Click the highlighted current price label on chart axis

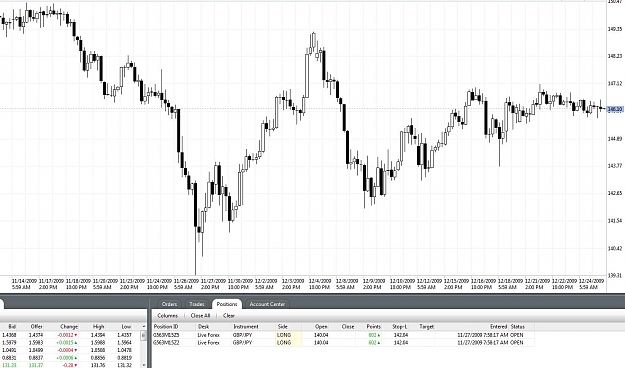point(615,109)
